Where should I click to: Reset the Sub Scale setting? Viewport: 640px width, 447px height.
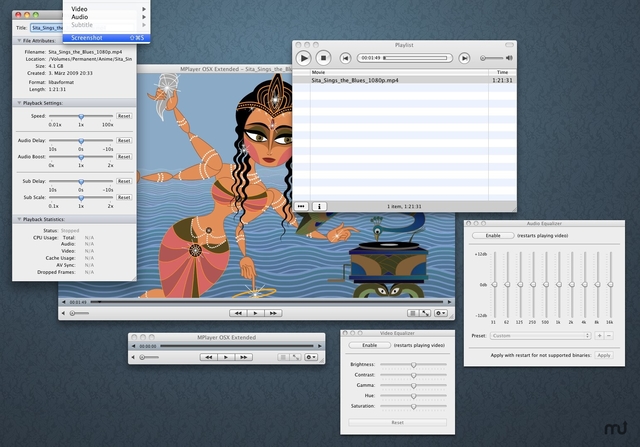(x=124, y=198)
